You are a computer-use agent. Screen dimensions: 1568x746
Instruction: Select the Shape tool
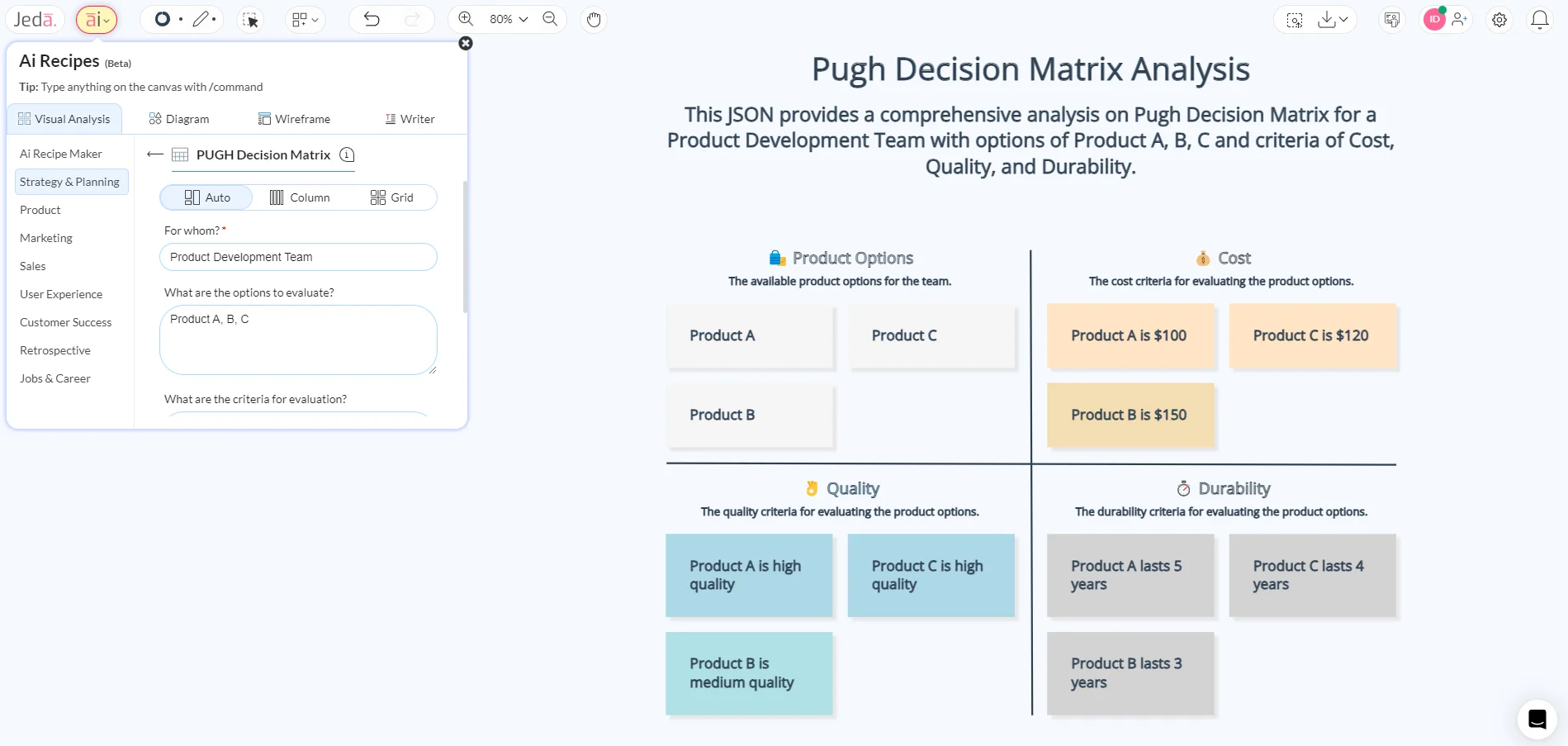162,19
